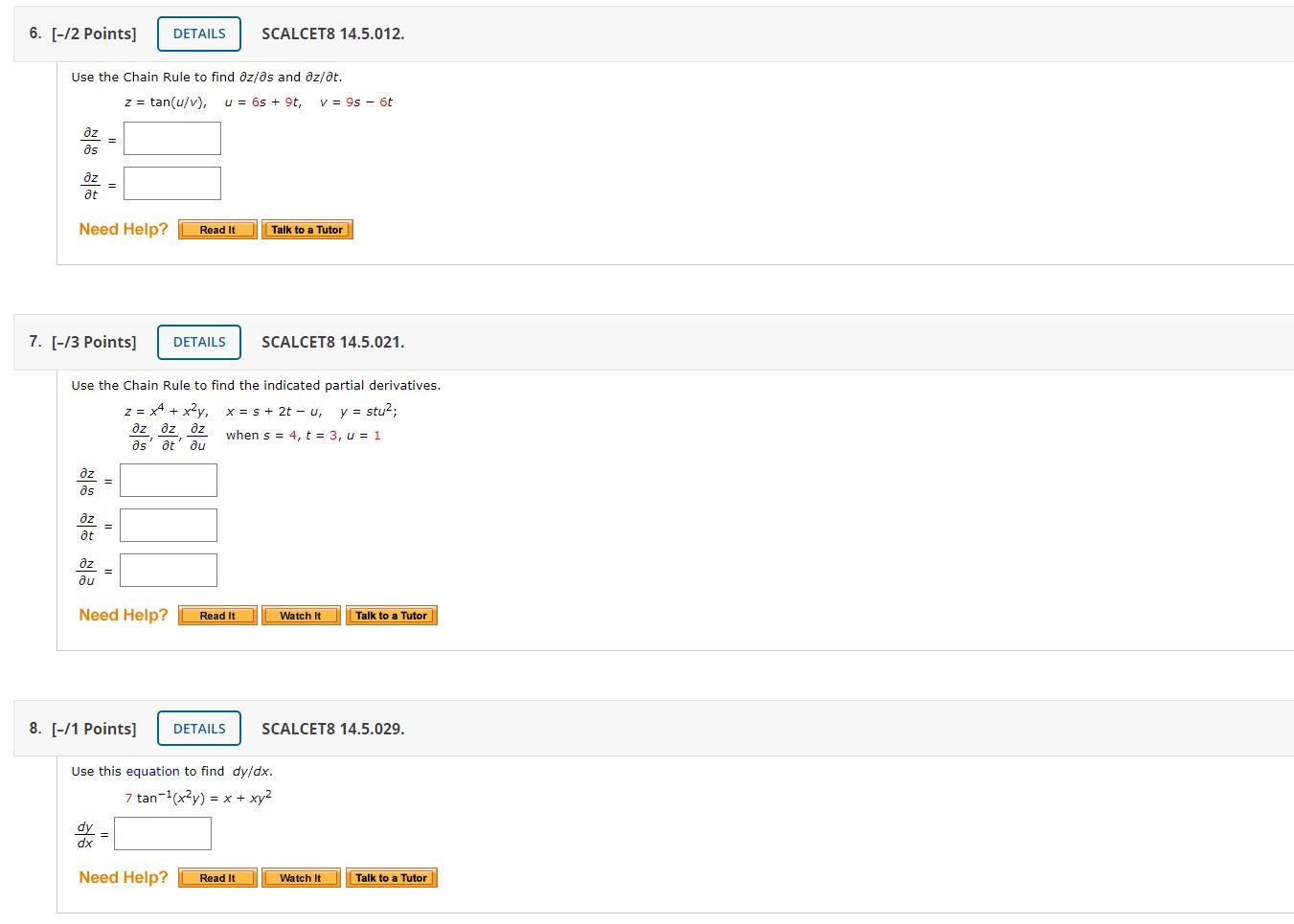
Task: Open DETAILS for problem 6
Action: pyautogui.click(x=198, y=33)
